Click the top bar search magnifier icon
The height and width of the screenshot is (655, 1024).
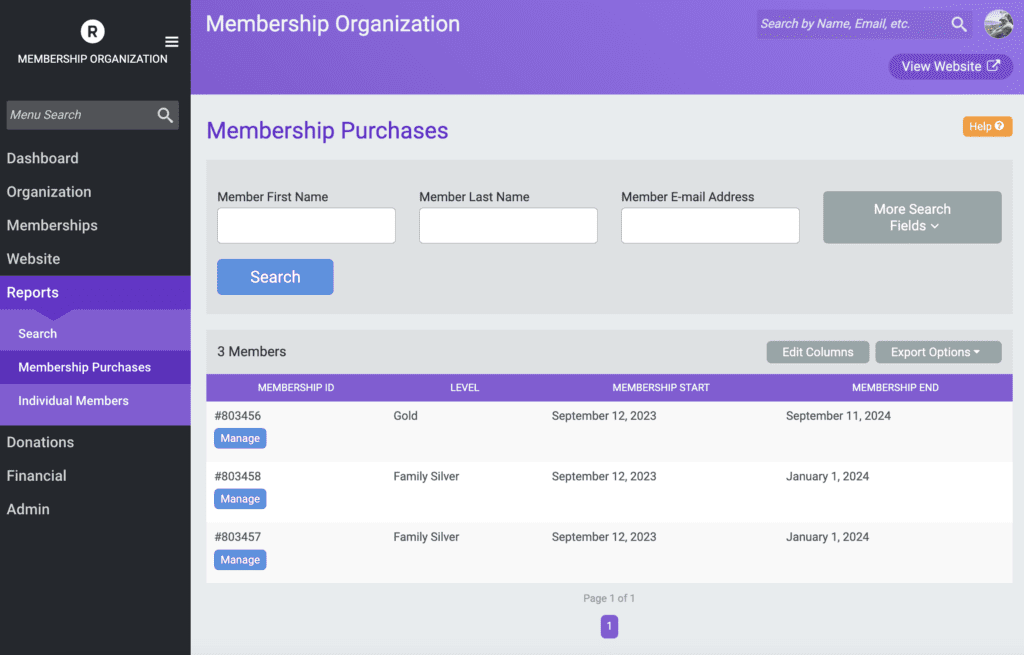tap(959, 24)
